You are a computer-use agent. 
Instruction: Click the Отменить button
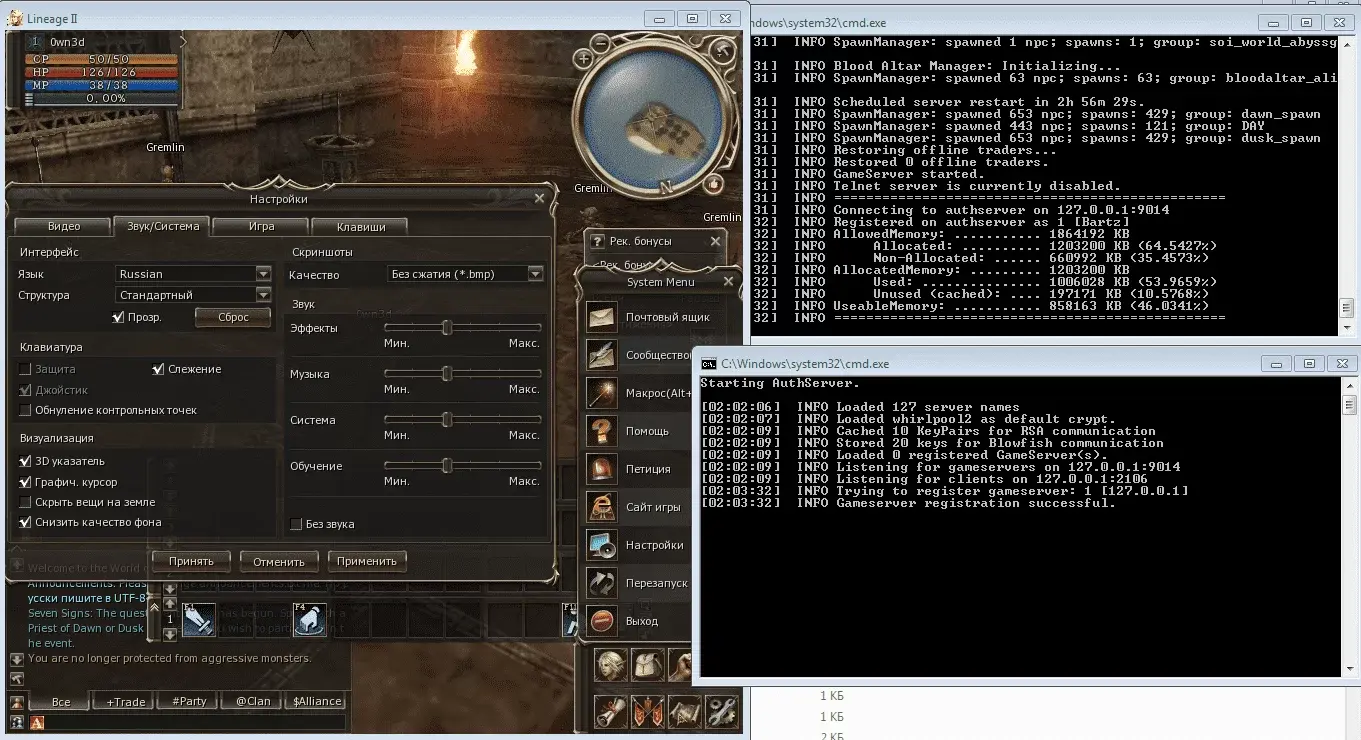coord(279,561)
